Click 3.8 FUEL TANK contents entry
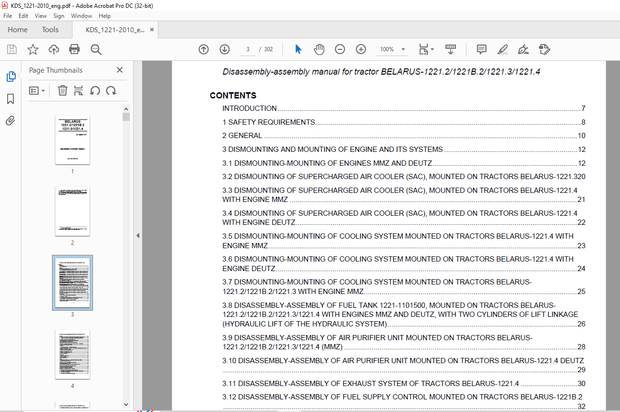Screen dimensions: 620x412 coord(404,315)
